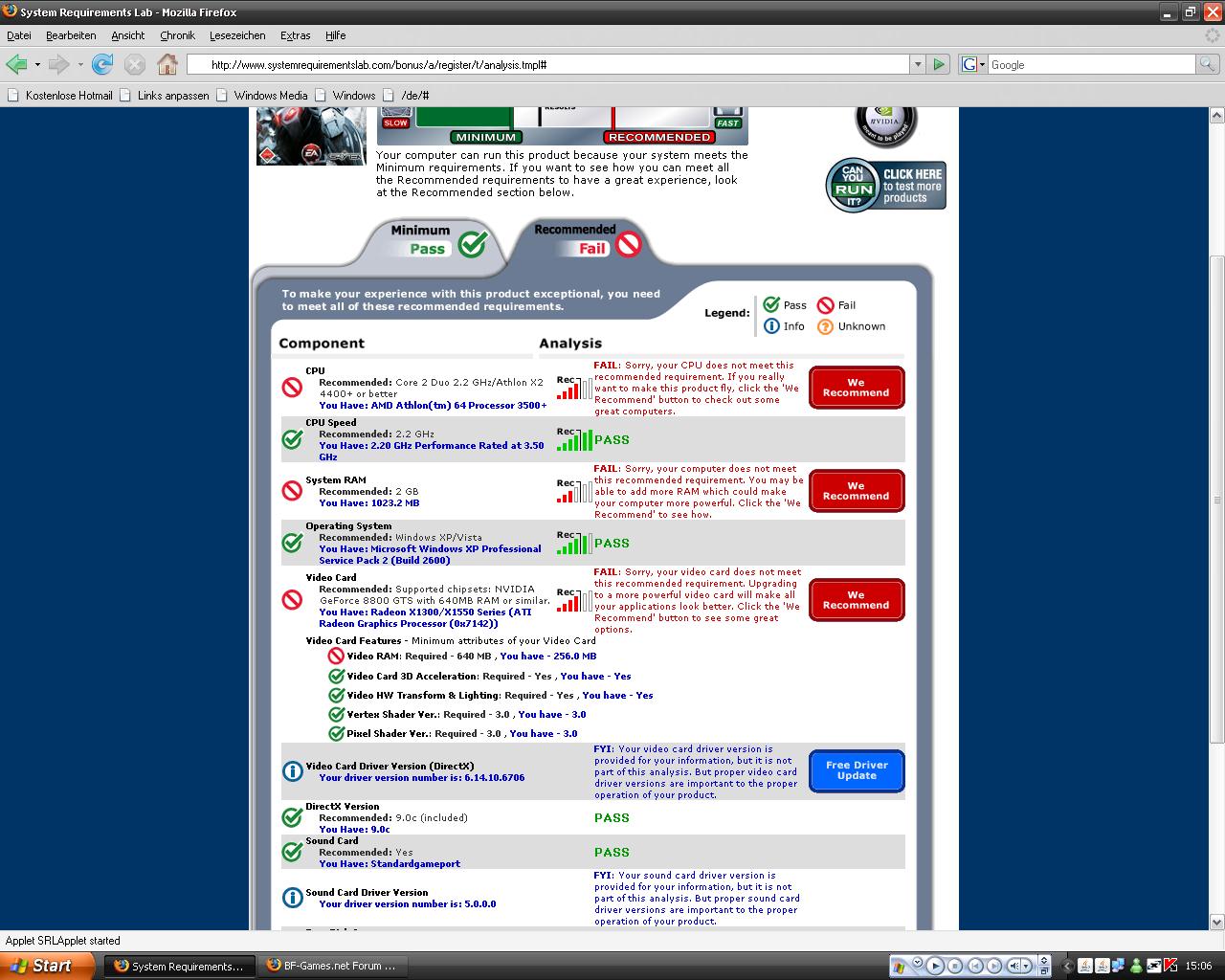Click the browser Forward arrow button
Image resolution: width=1225 pixels, height=980 pixels.
pyautogui.click(x=59, y=64)
